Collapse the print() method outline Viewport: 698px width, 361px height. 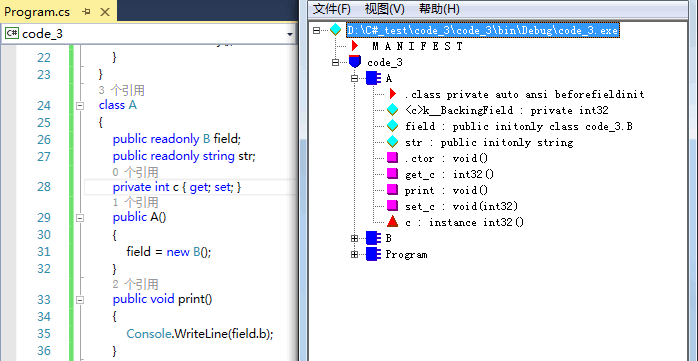click(x=80, y=300)
